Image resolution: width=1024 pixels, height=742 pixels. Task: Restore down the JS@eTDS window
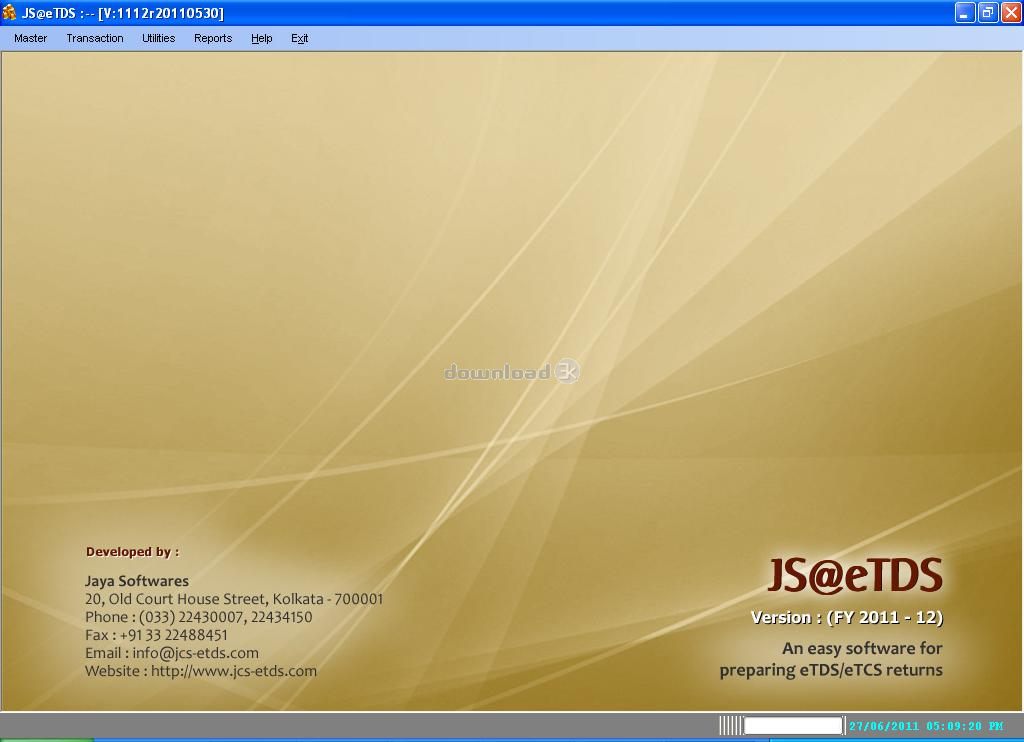988,12
